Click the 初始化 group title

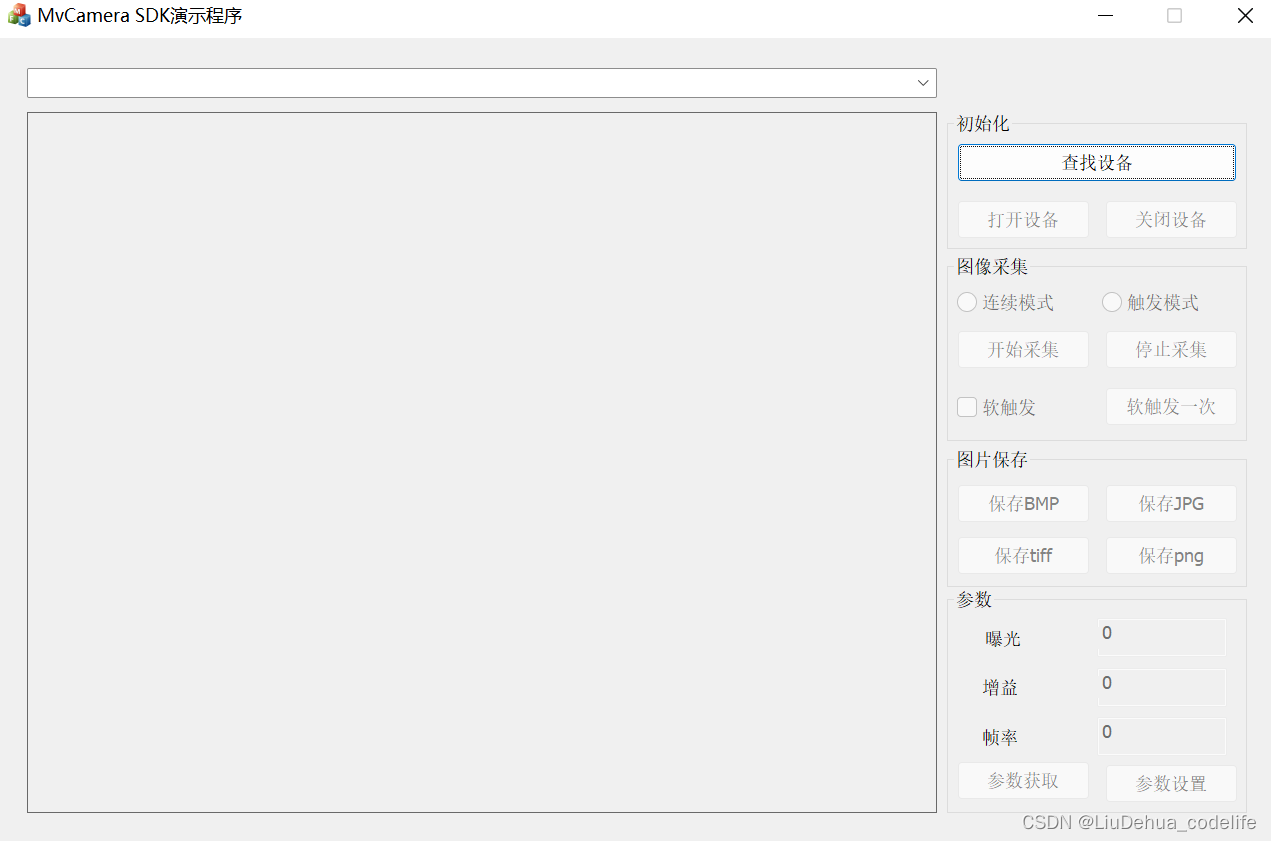tap(983, 124)
